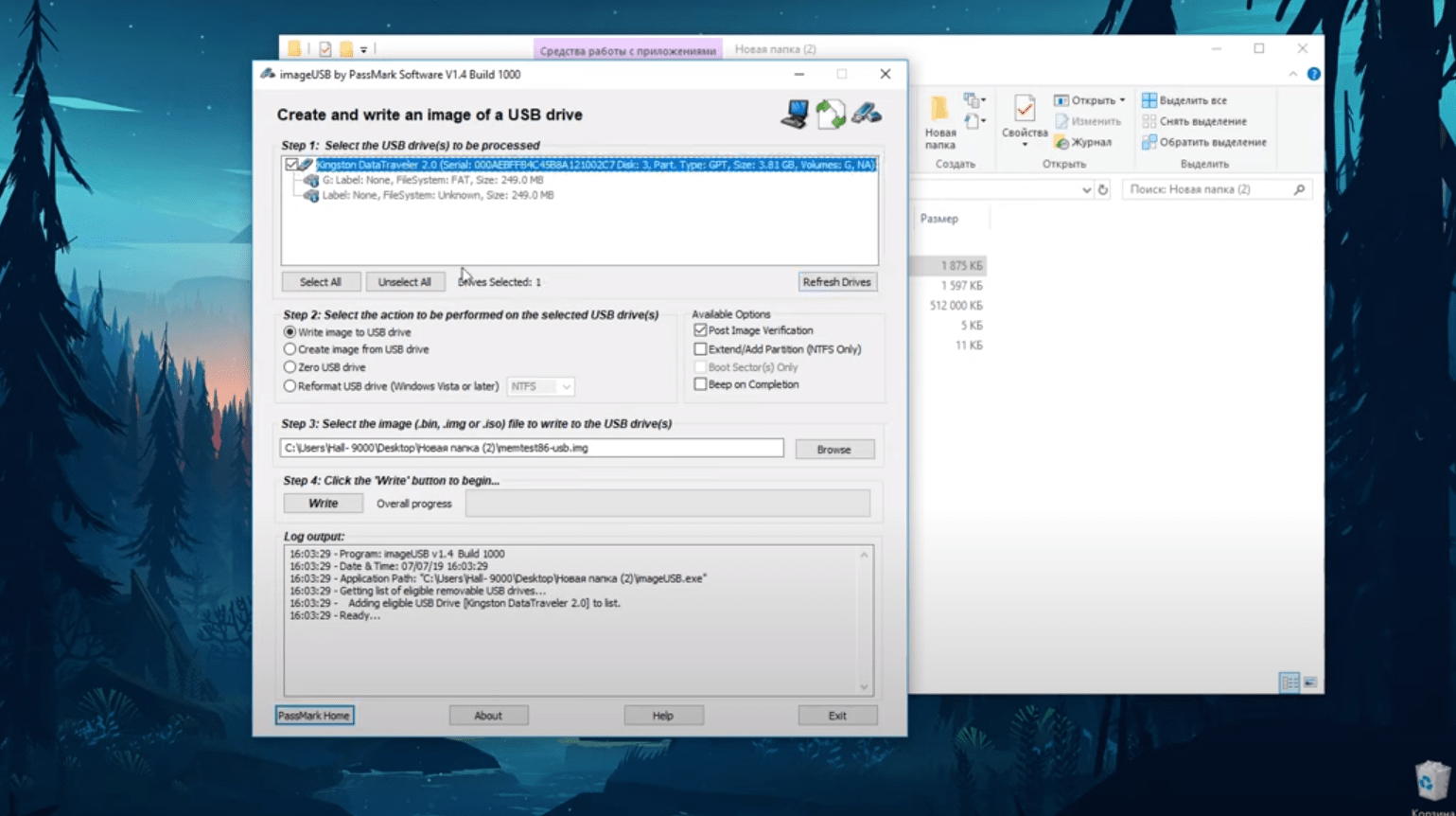Click the image file path field
The height and width of the screenshot is (816, 1456).
point(532,448)
